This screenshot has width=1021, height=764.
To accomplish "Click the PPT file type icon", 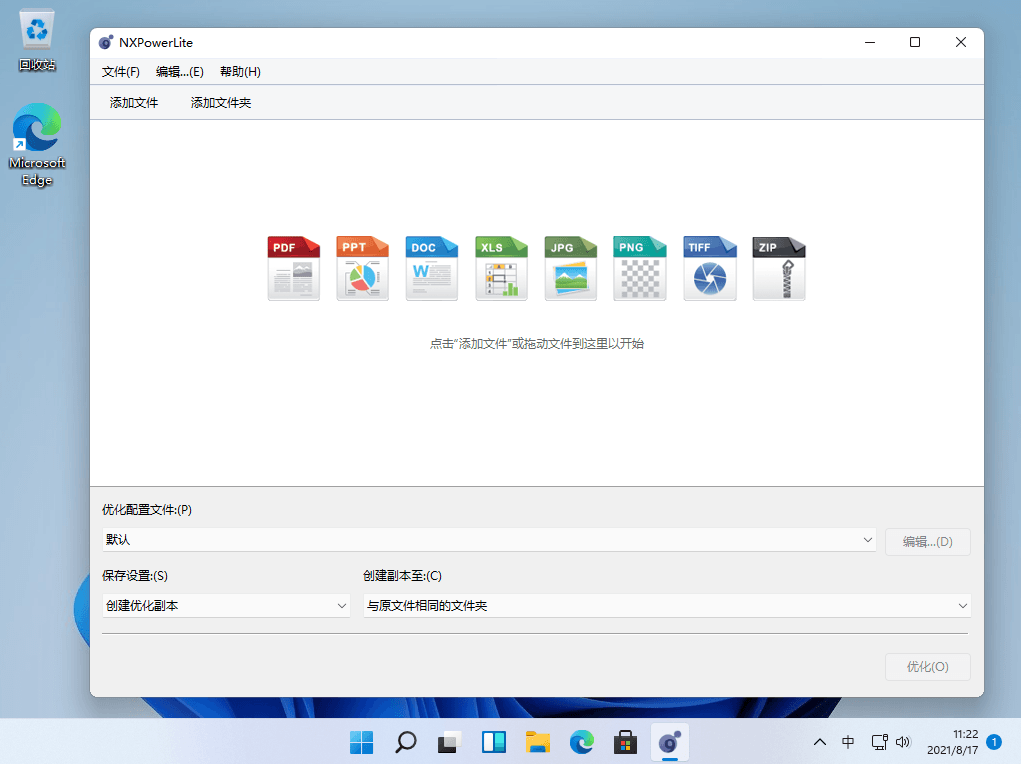I will 363,268.
